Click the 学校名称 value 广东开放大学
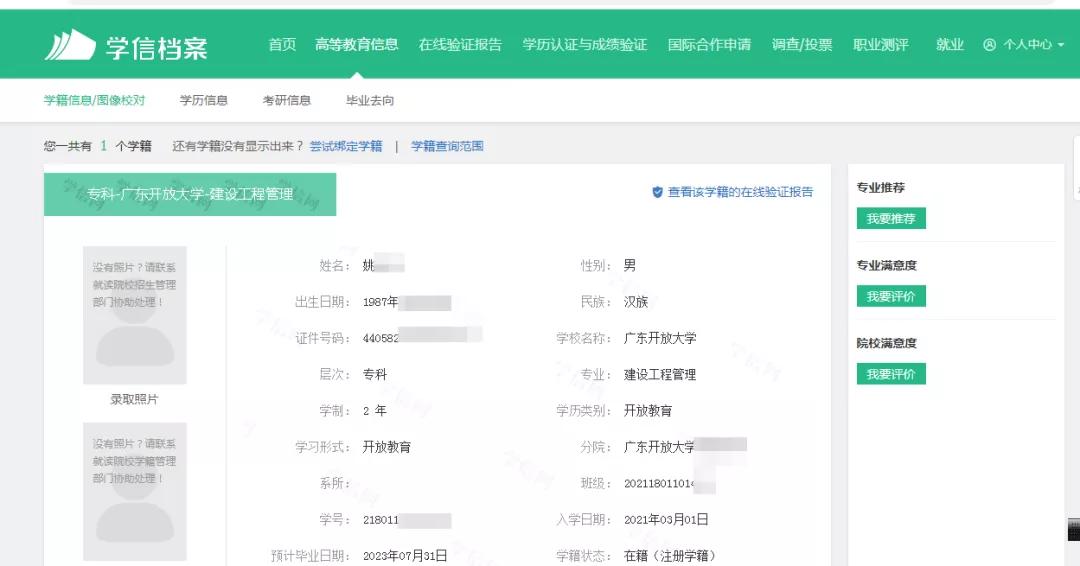This screenshot has width=1080, height=566. [660, 338]
